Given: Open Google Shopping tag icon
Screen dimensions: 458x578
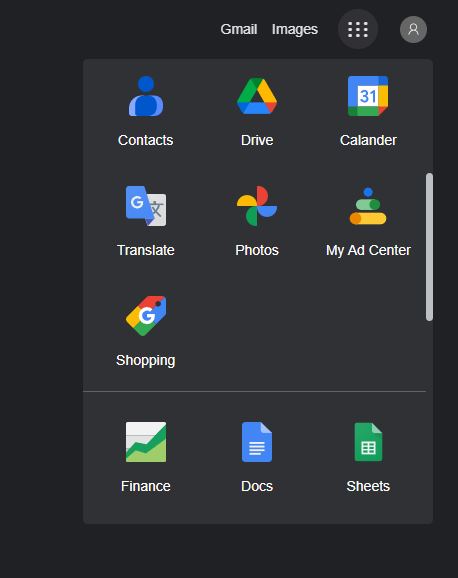Looking at the screenshot, I should coord(146,316).
